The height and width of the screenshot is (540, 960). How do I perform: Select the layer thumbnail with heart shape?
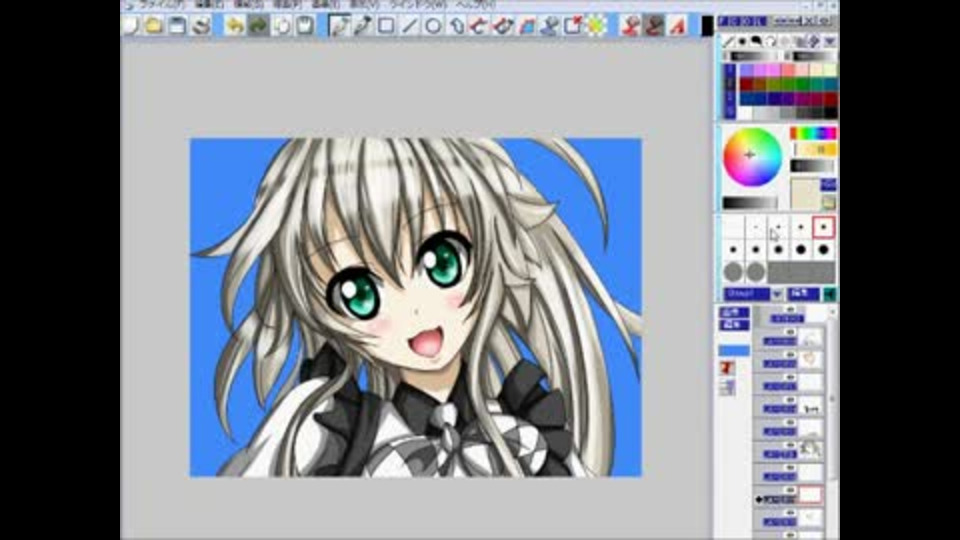811,359
